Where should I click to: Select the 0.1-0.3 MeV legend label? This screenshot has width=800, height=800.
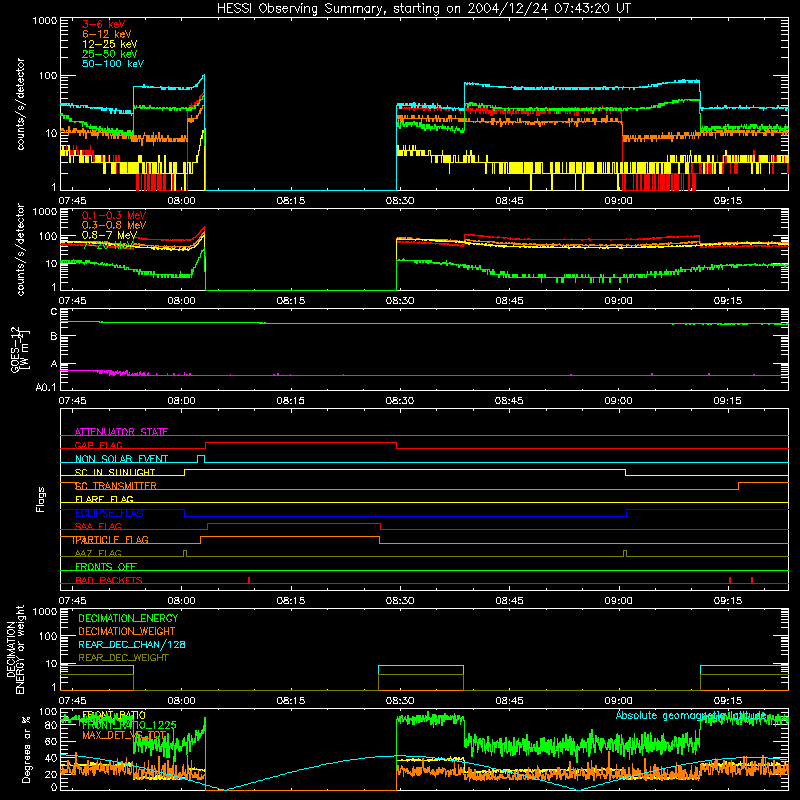[x=114, y=215]
